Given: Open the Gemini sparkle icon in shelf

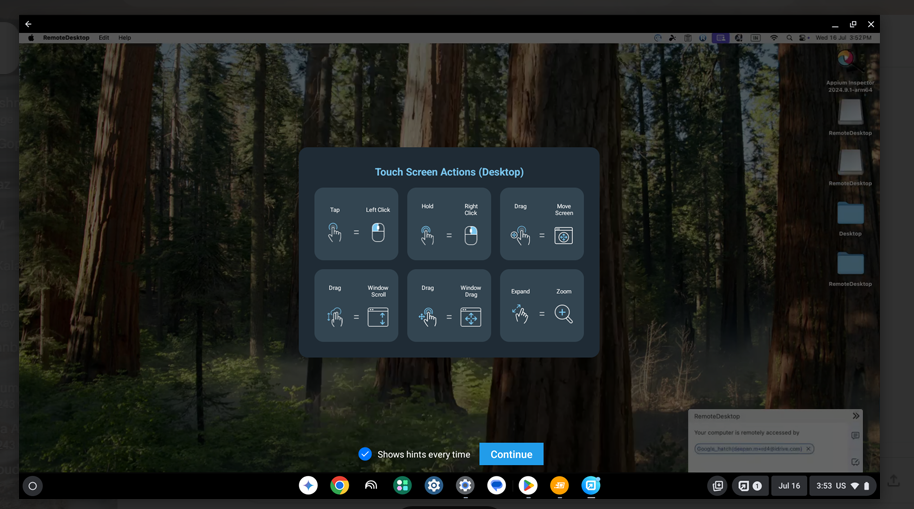Looking at the screenshot, I should pos(308,485).
